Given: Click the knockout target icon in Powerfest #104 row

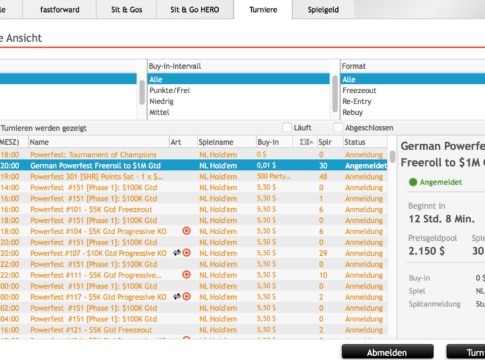Looking at the screenshot, I should (x=187, y=231).
